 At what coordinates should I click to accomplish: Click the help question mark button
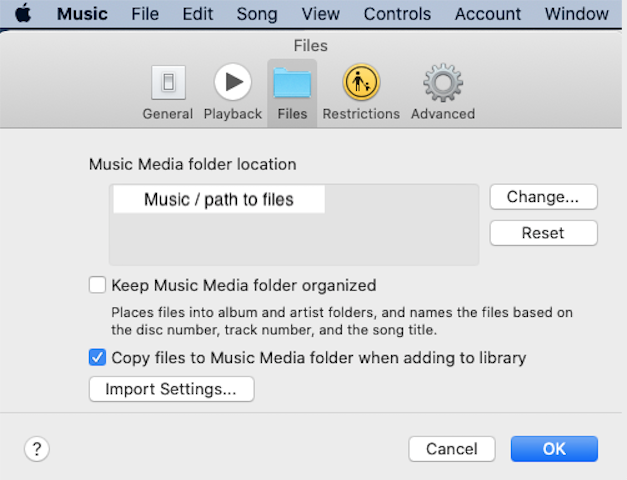click(x=37, y=448)
